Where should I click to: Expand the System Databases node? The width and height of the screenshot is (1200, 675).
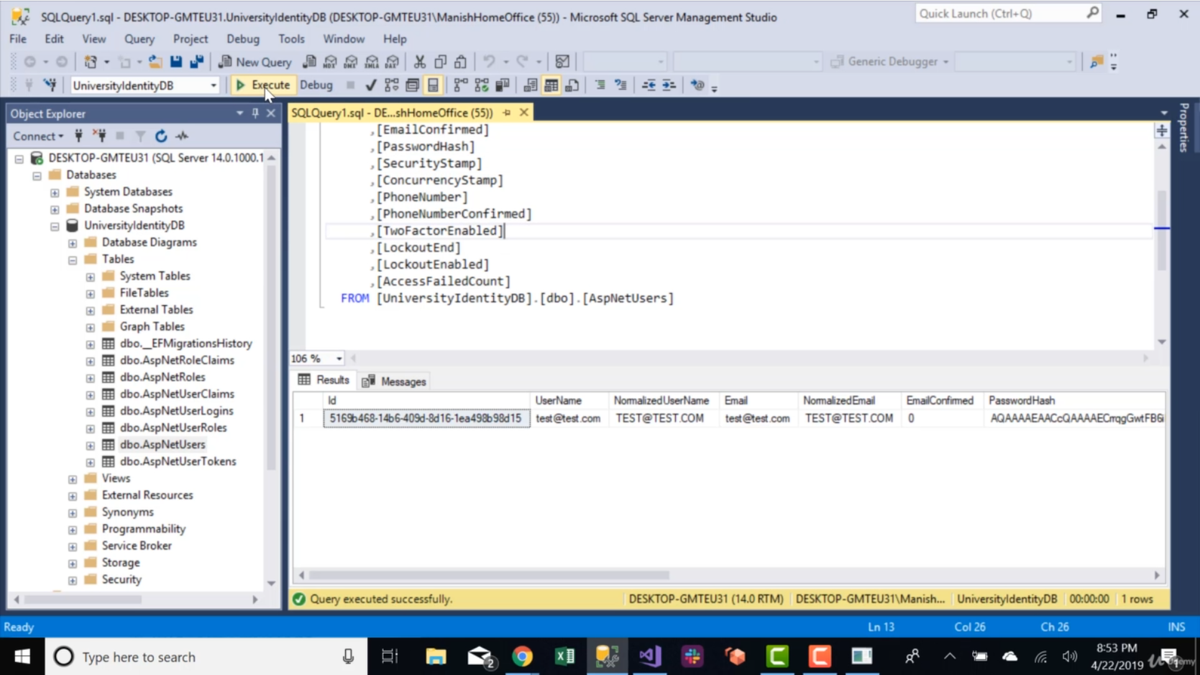tap(55, 192)
